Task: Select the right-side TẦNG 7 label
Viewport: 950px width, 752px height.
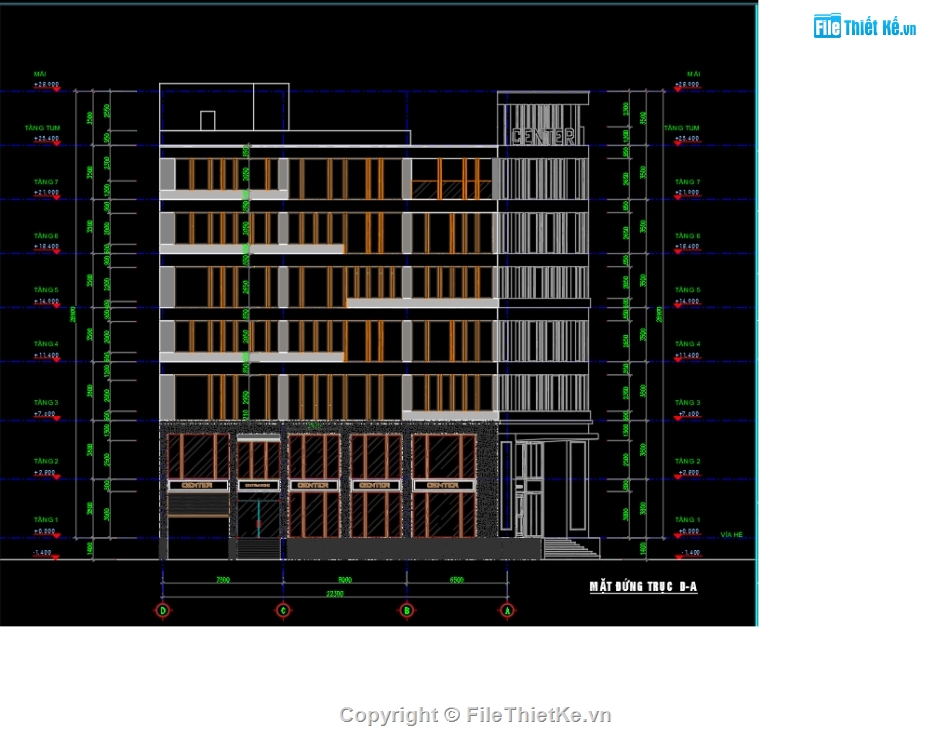Action: [x=688, y=182]
